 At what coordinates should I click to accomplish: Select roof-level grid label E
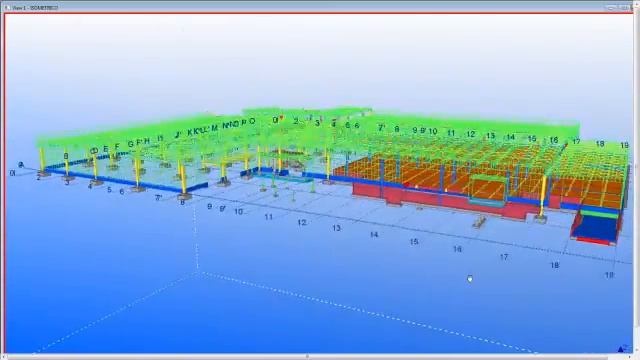[x=106, y=149]
